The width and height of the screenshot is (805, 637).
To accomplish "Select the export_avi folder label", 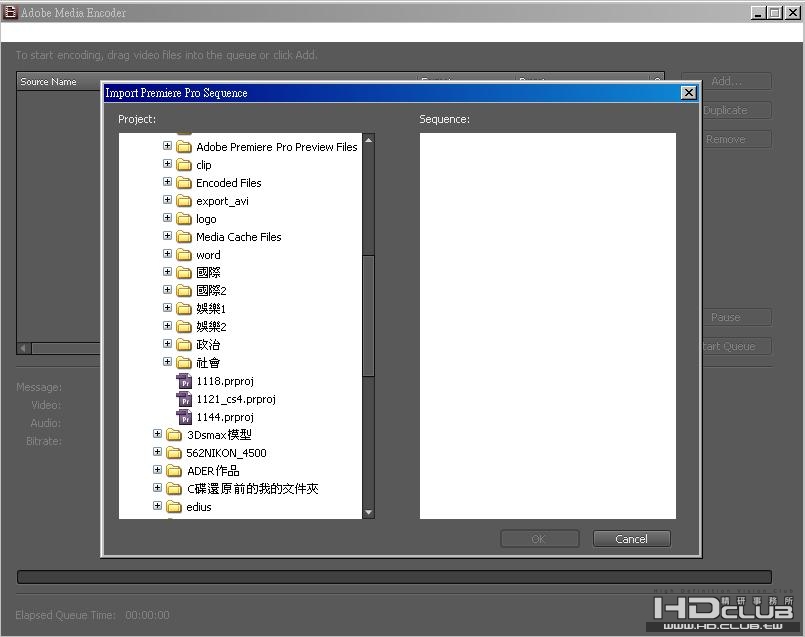I will (x=222, y=201).
